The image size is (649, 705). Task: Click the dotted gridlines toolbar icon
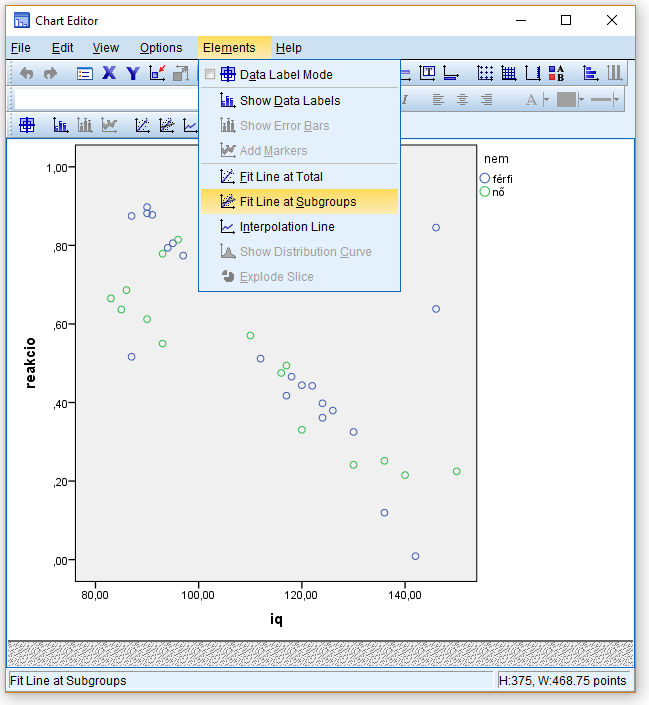tap(485, 73)
